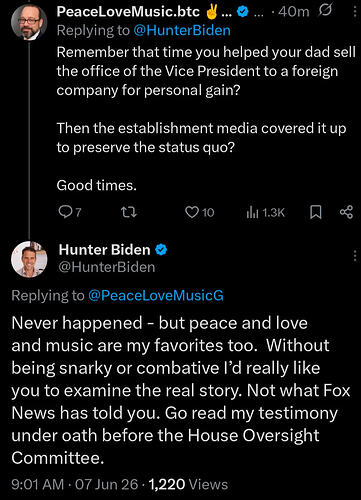Bookmark the PeaceLoveMusic tweet
The width and height of the screenshot is (361, 500).
(316, 212)
